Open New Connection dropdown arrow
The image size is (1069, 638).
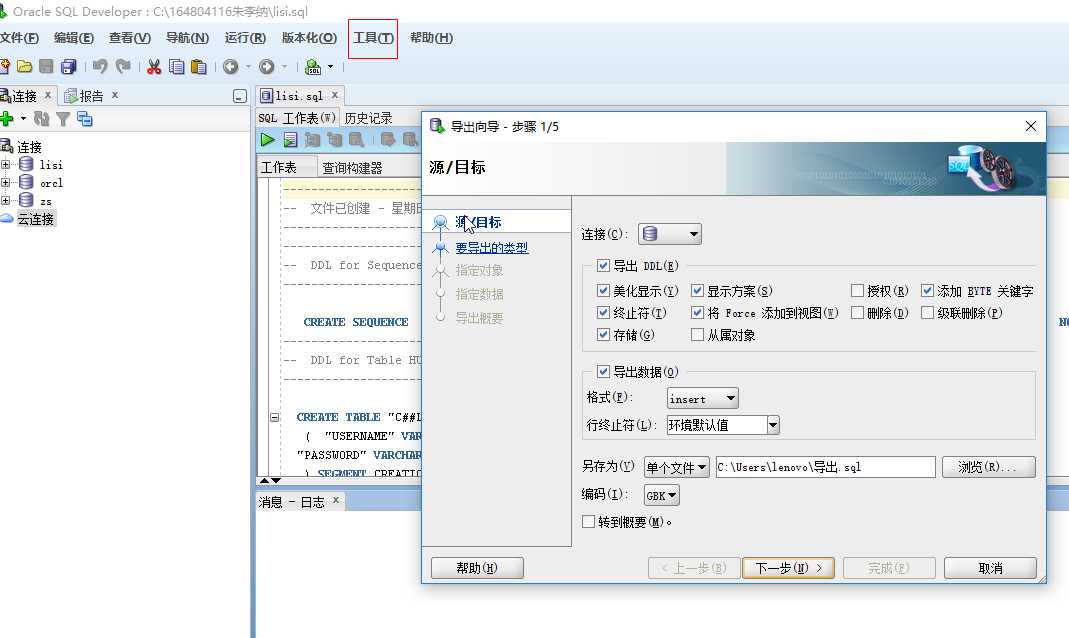(x=23, y=119)
